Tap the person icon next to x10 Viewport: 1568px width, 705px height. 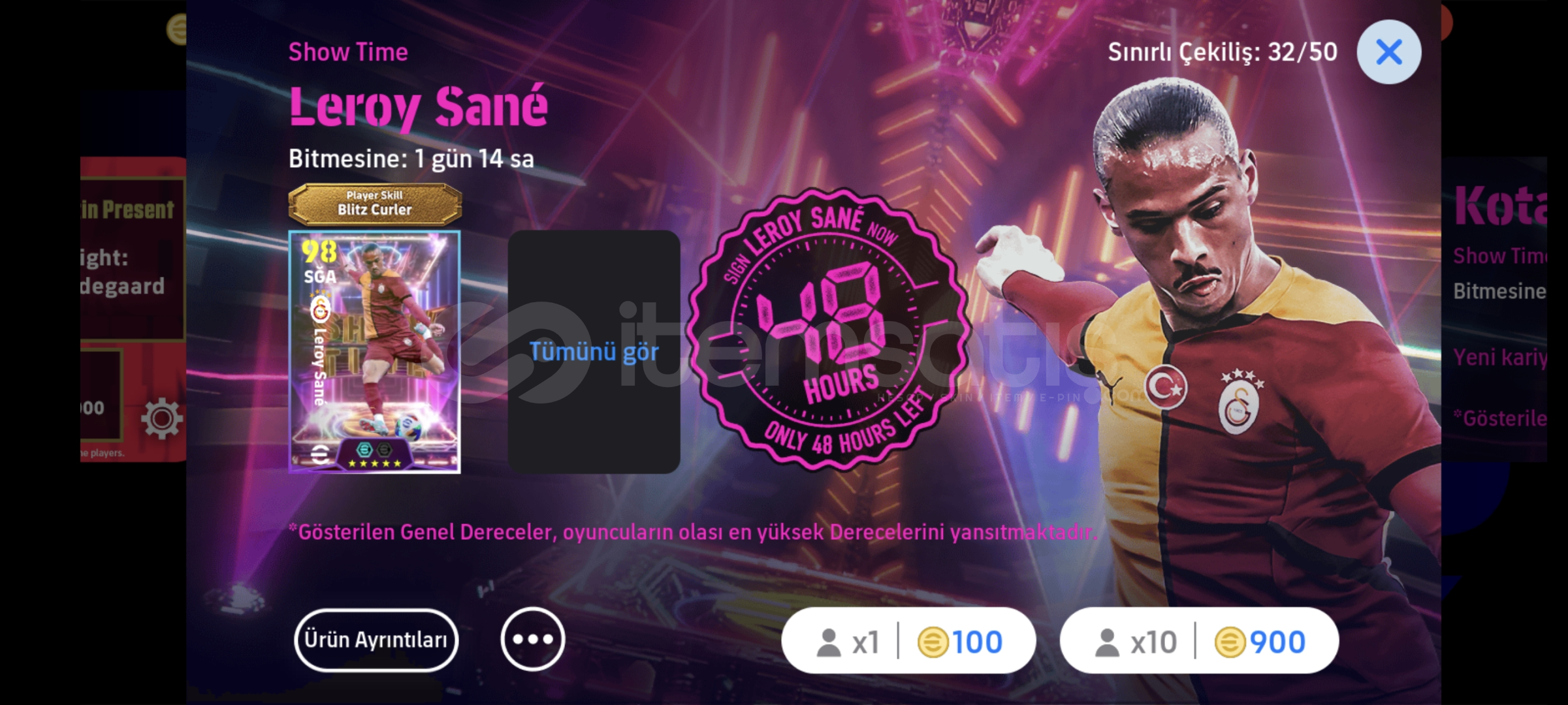(1107, 642)
